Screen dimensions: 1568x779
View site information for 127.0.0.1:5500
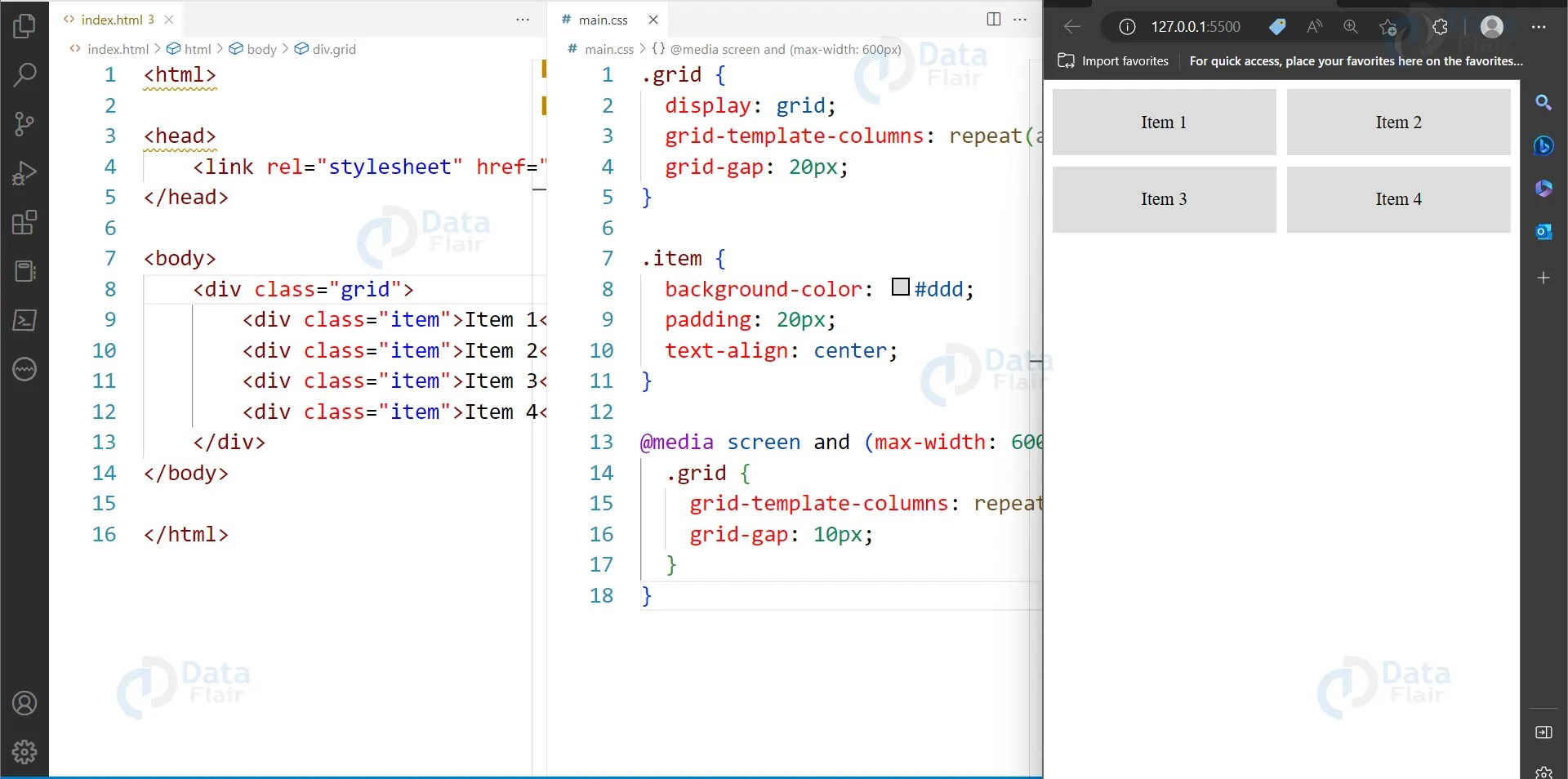click(x=1127, y=27)
